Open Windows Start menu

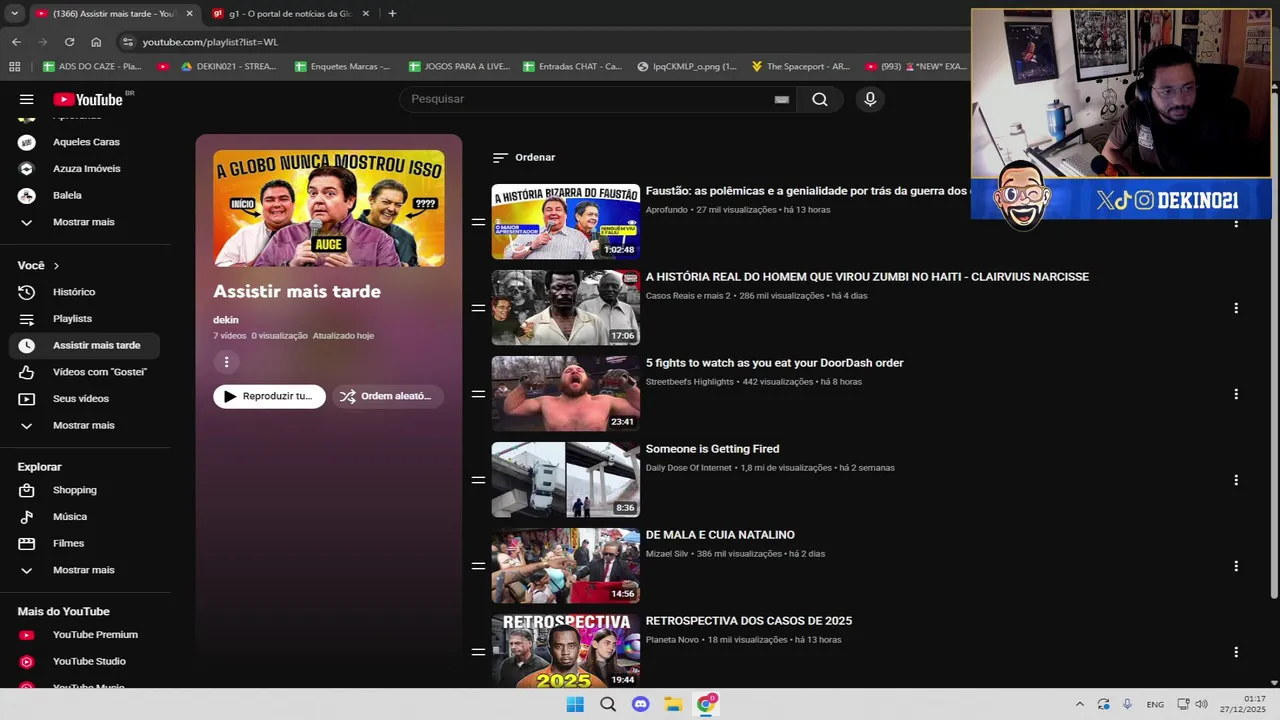click(x=575, y=704)
